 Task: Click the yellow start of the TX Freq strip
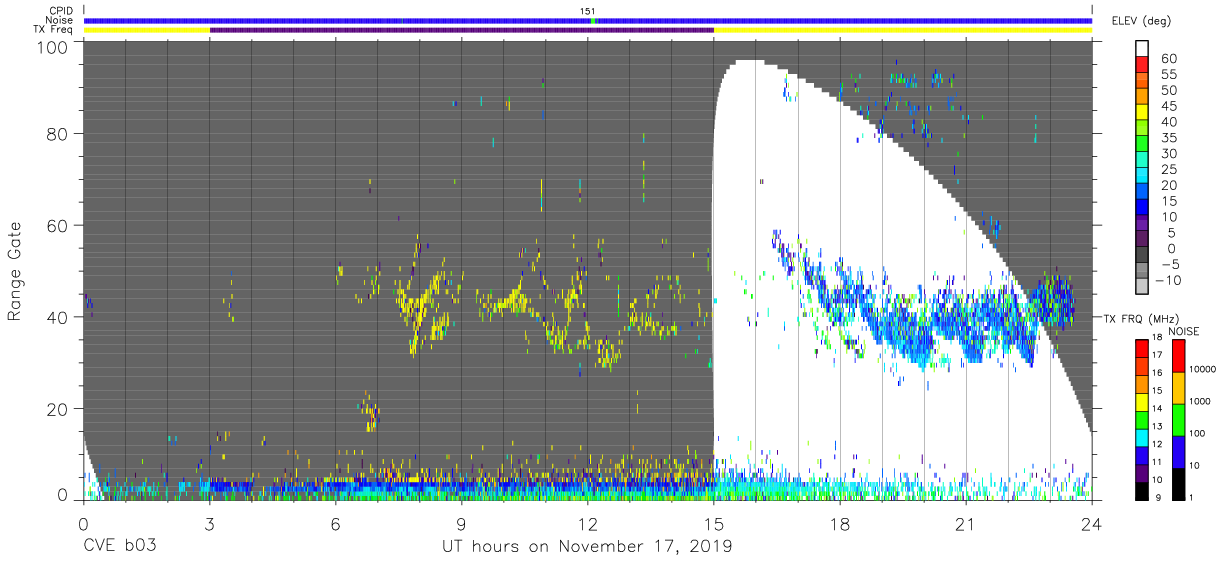(x=147, y=30)
